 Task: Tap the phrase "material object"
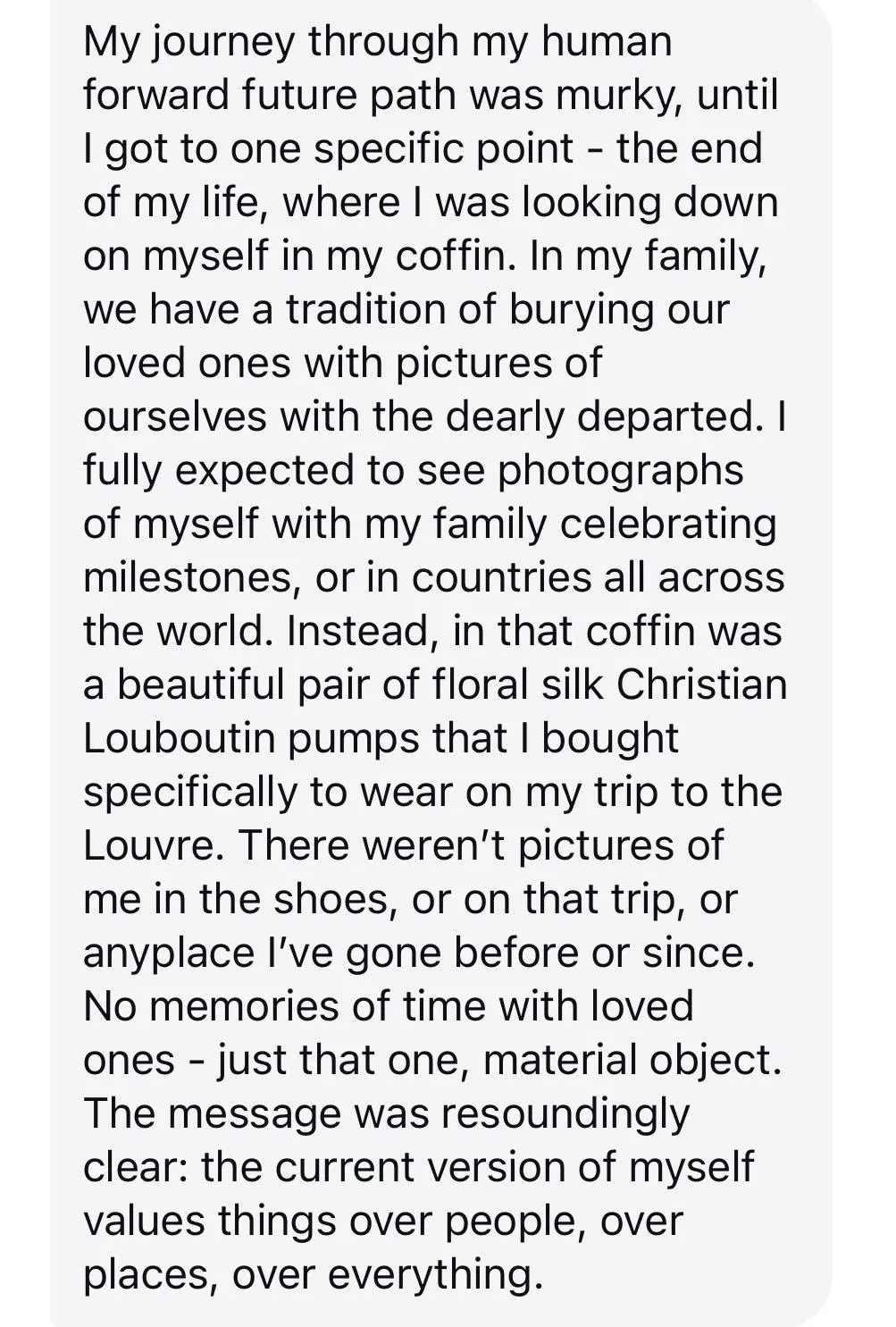click(x=632, y=1062)
